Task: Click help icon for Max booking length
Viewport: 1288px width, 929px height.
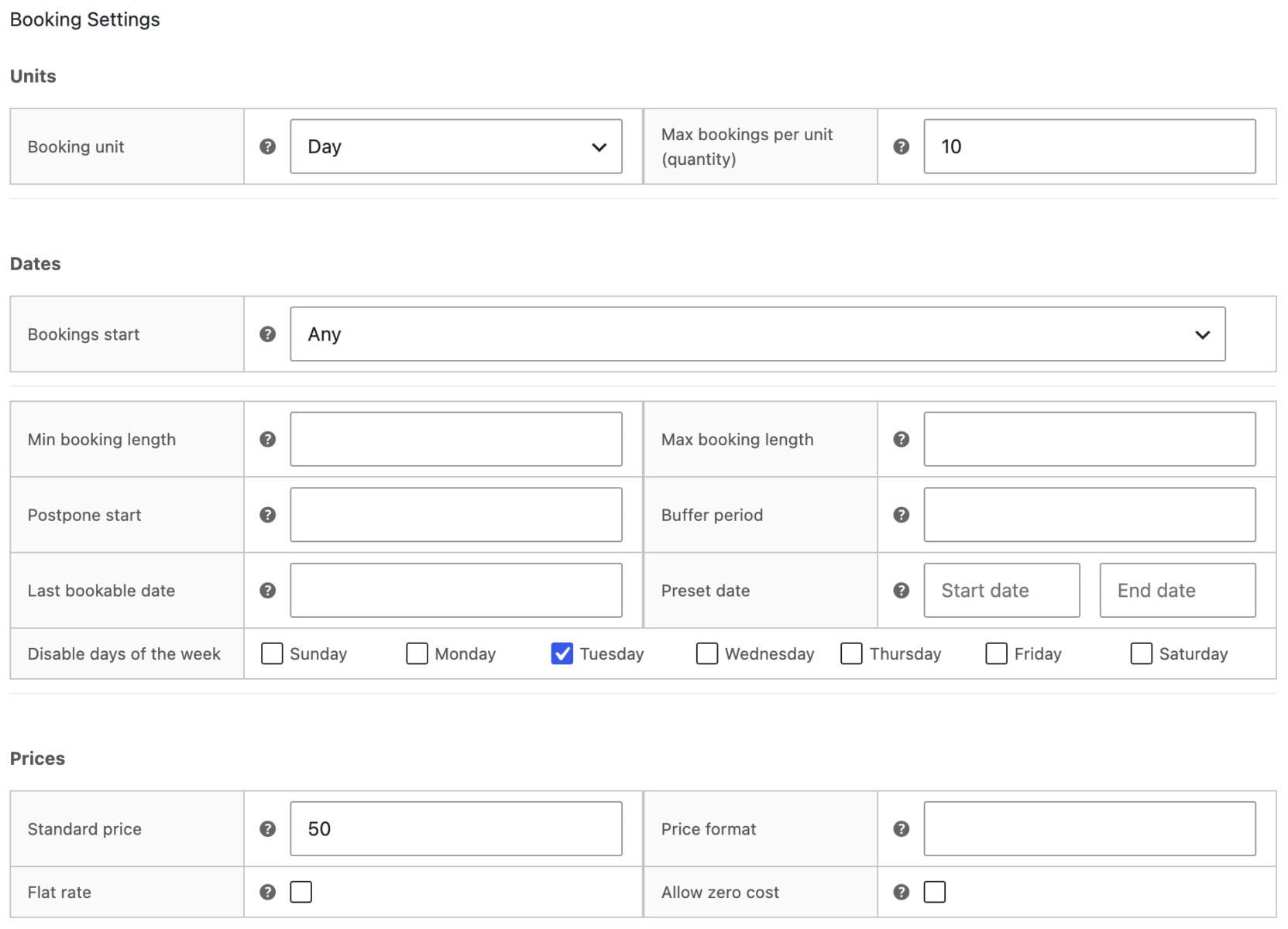Action: [901, 439]
